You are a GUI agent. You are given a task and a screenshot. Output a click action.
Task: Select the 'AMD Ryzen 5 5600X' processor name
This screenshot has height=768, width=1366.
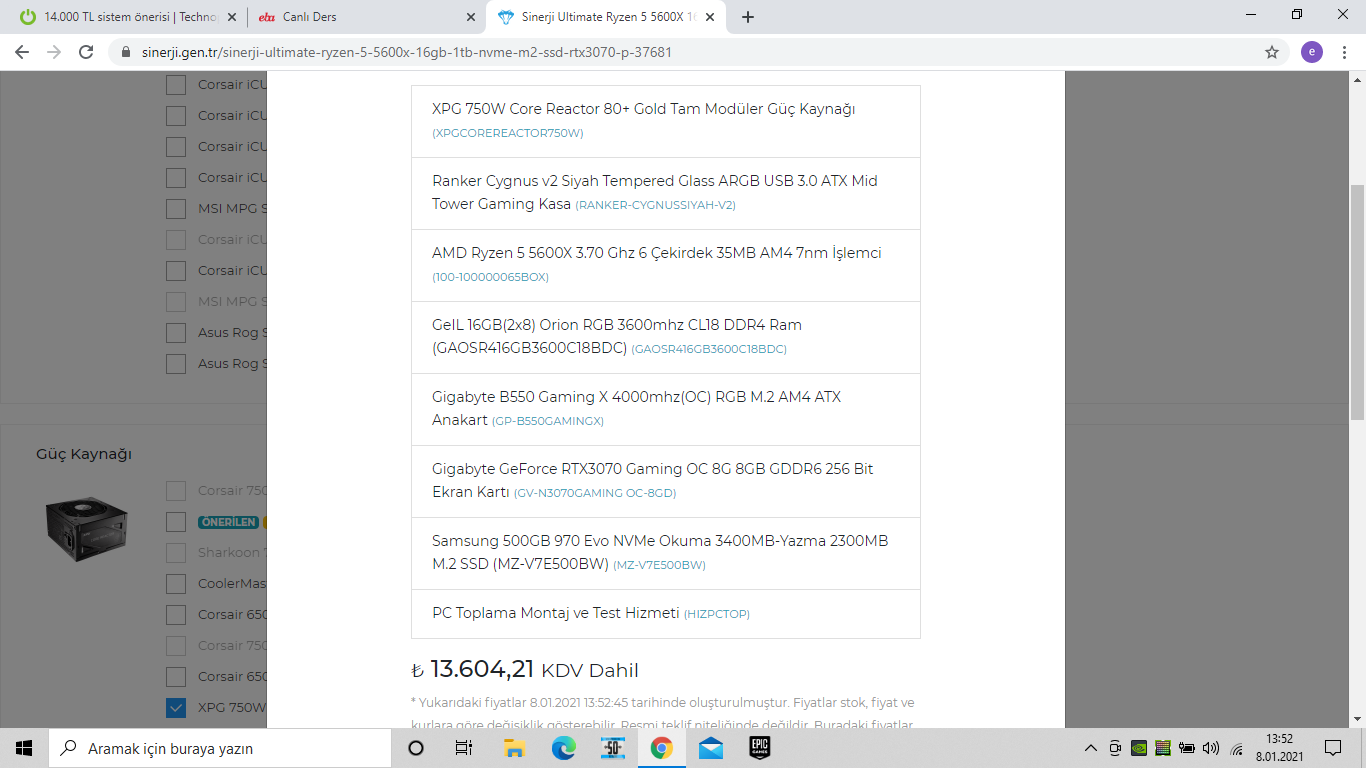coord(657,253)
